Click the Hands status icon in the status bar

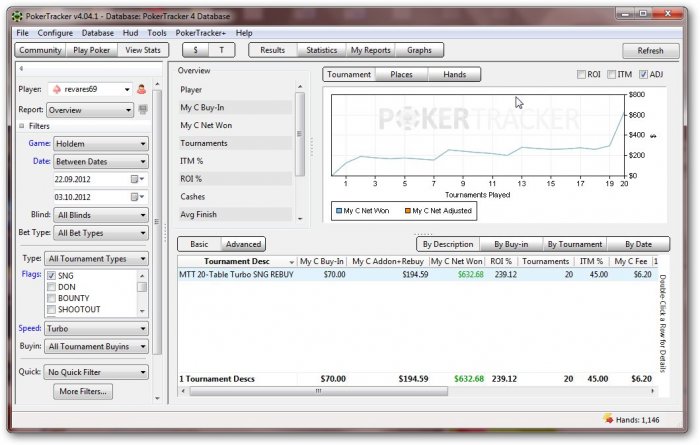click(x=608, y=419)
